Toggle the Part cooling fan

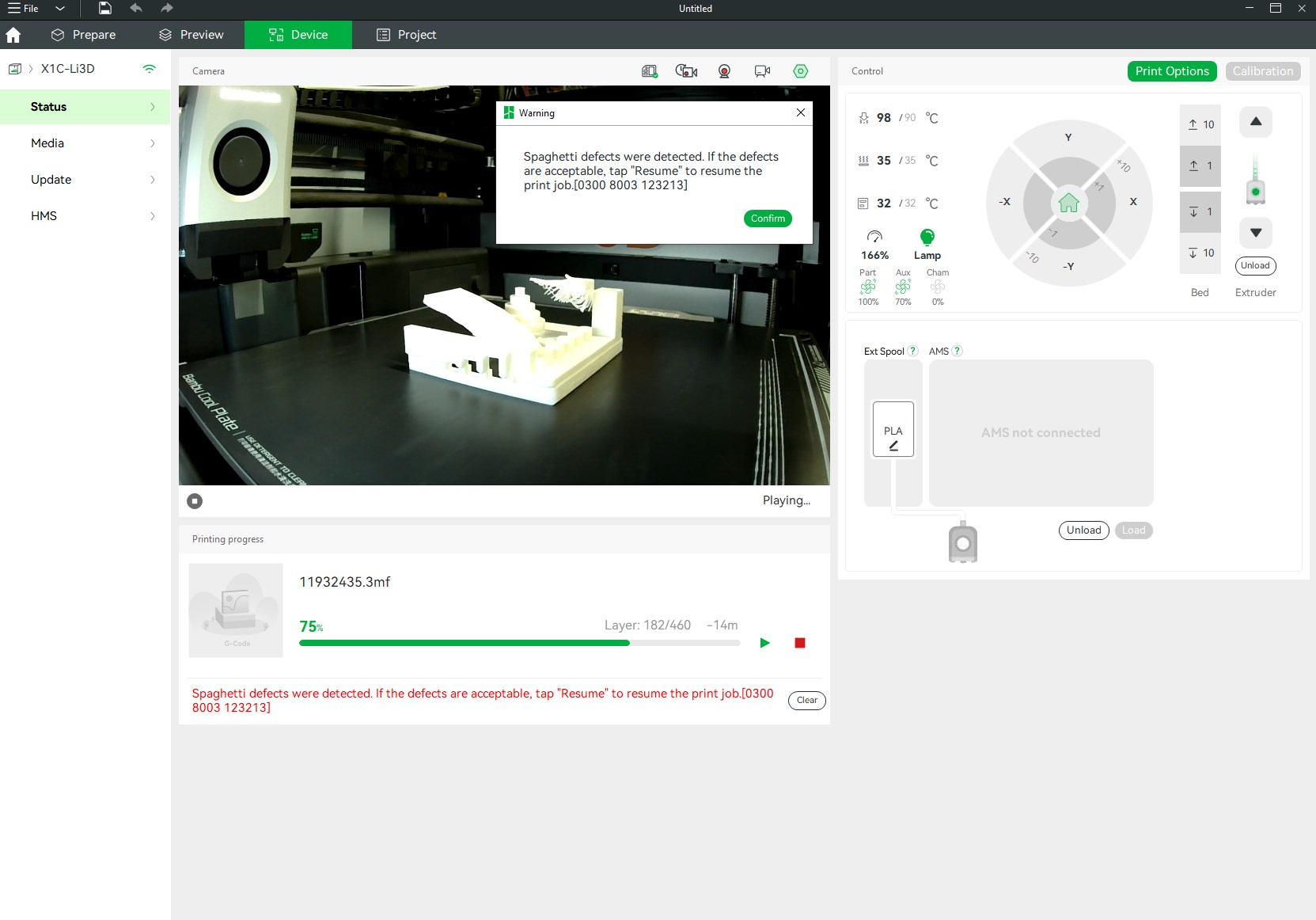coord(868,287)
